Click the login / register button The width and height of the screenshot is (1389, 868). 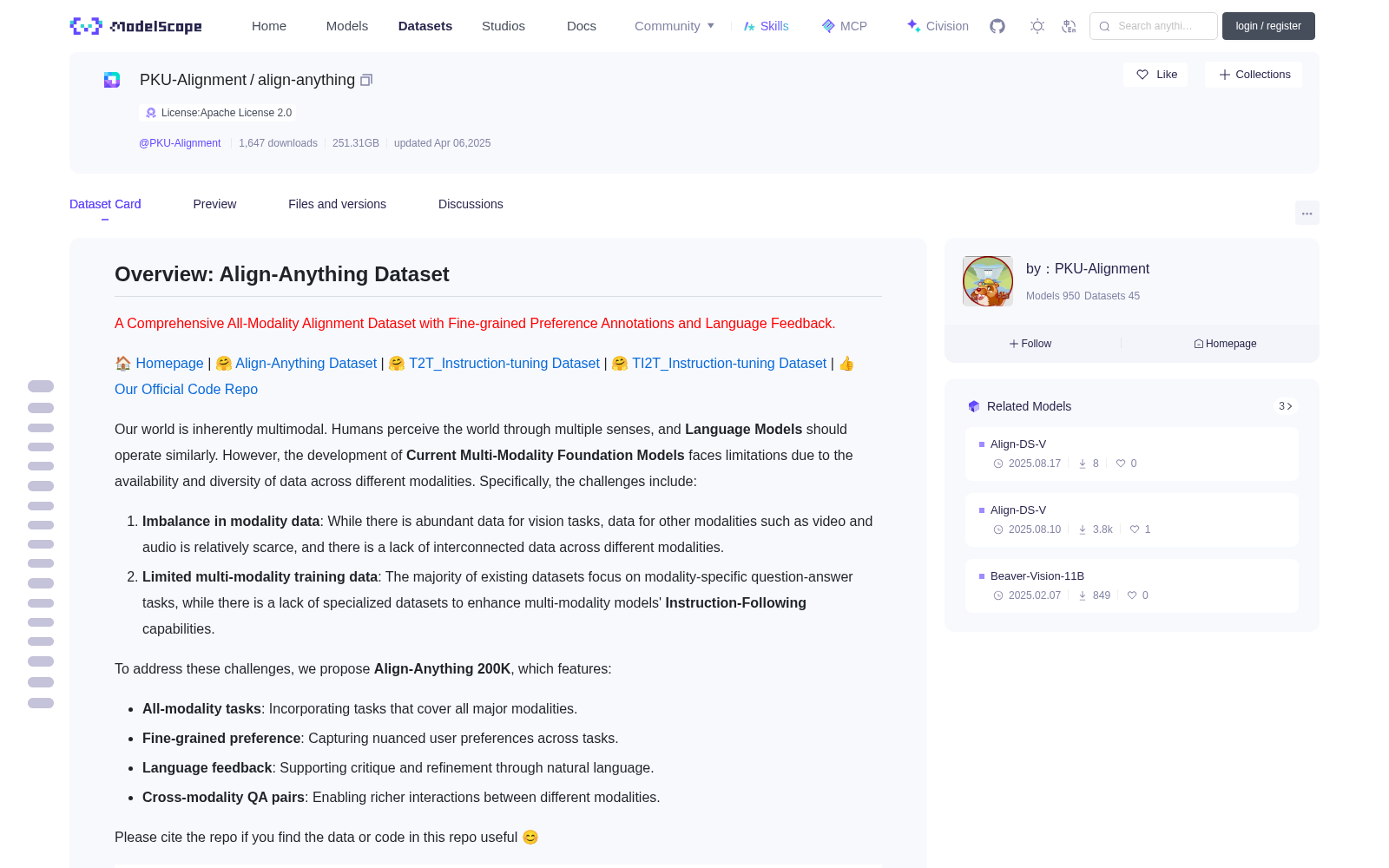coord(1268,26)
